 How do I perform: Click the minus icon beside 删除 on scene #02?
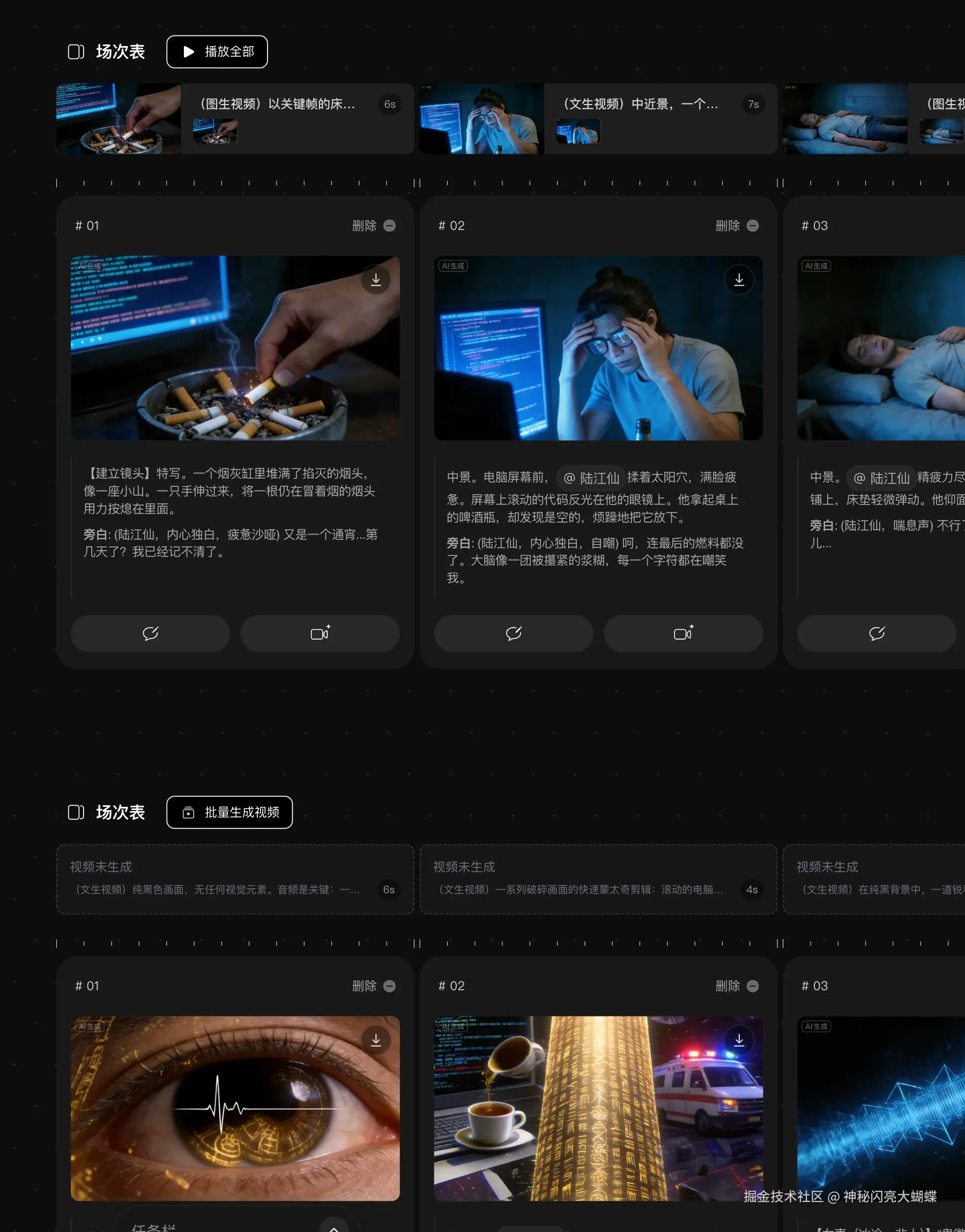coord(753,225)
